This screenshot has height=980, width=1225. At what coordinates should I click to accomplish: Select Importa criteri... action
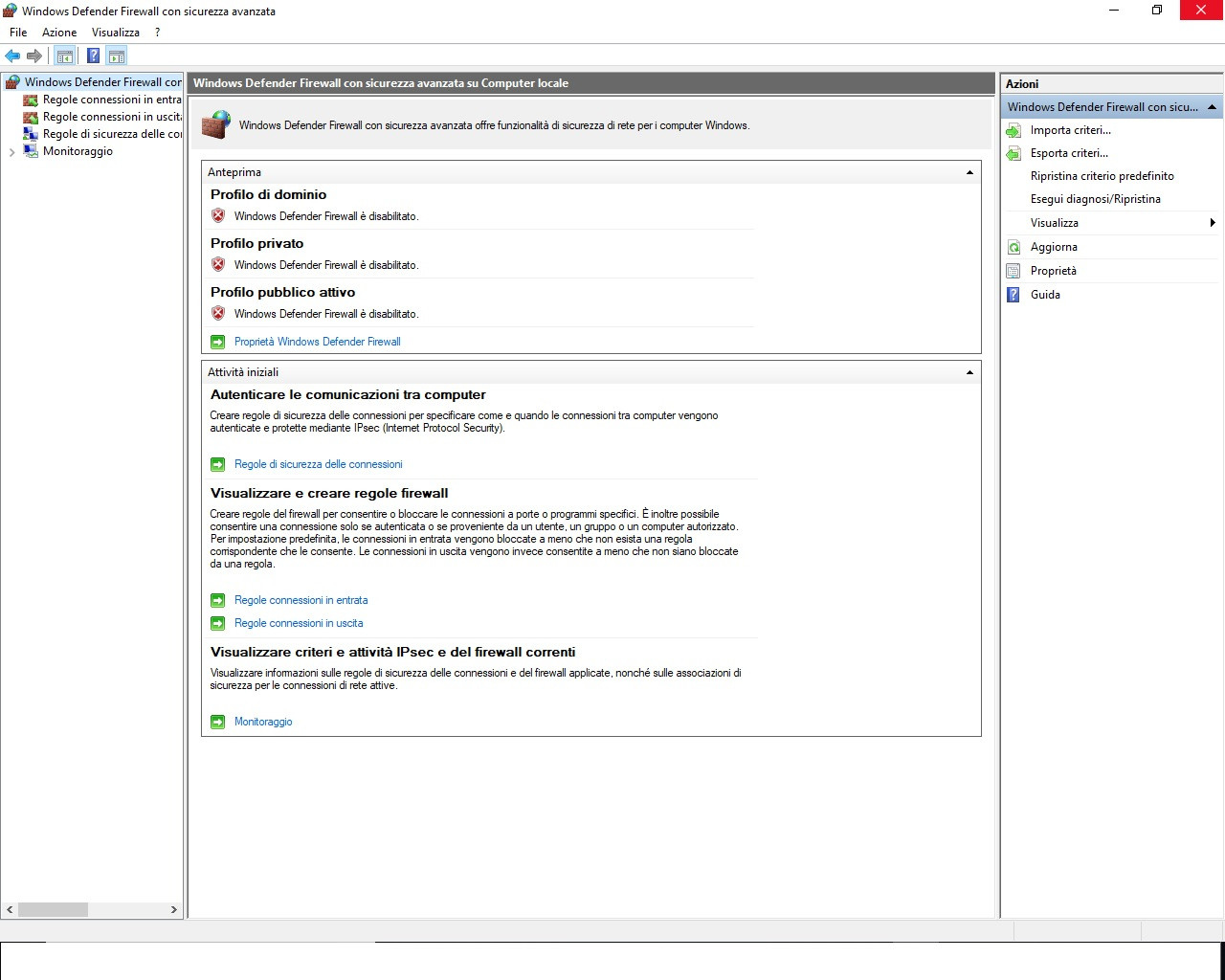coord(1071,130)
